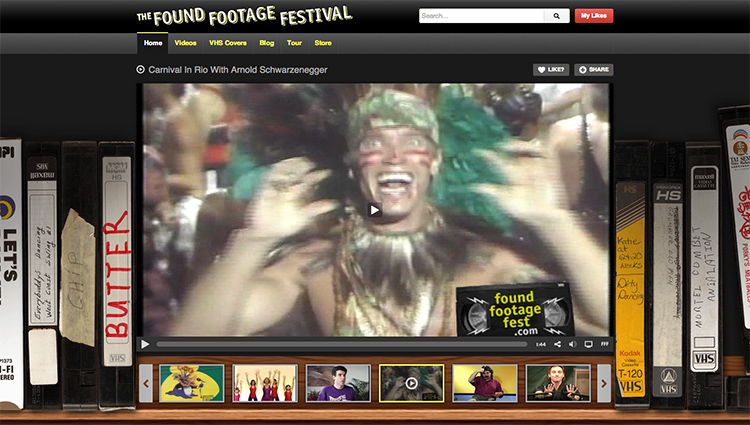Open My Likes red button
The height and width of the screenshot is (425, 750).
pyautogui.click(x=594, y=16)
